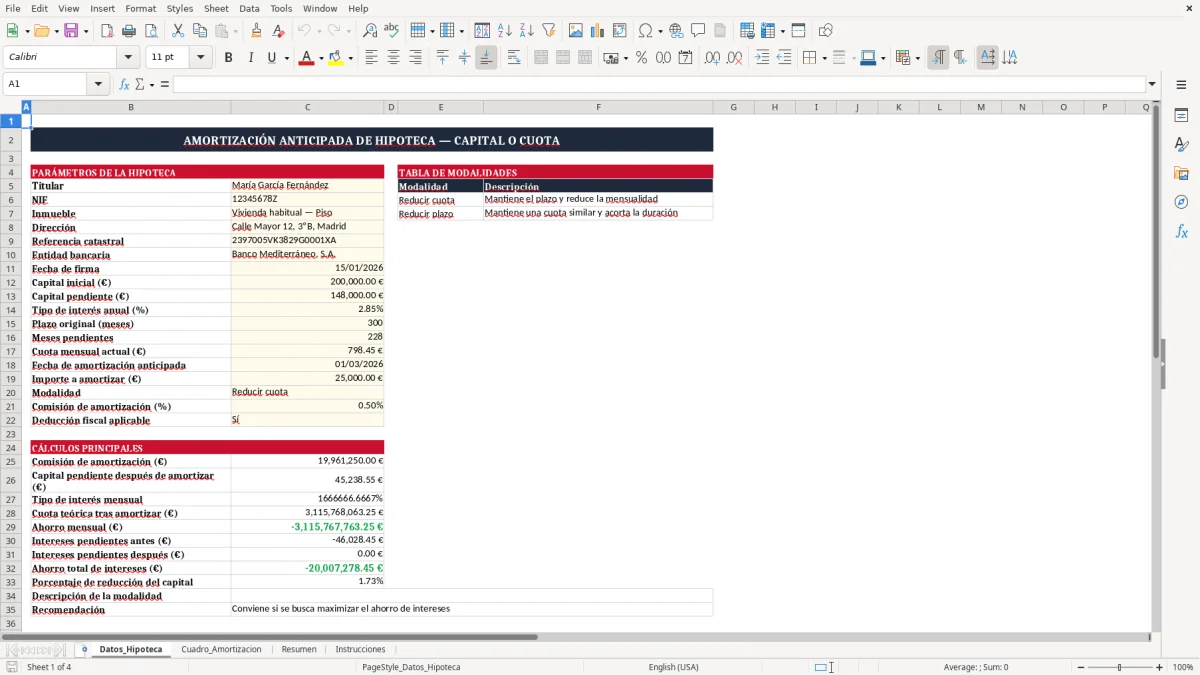Run the spelling check
This screenshot has width=1200, height=675.
(x=392, y=31)
